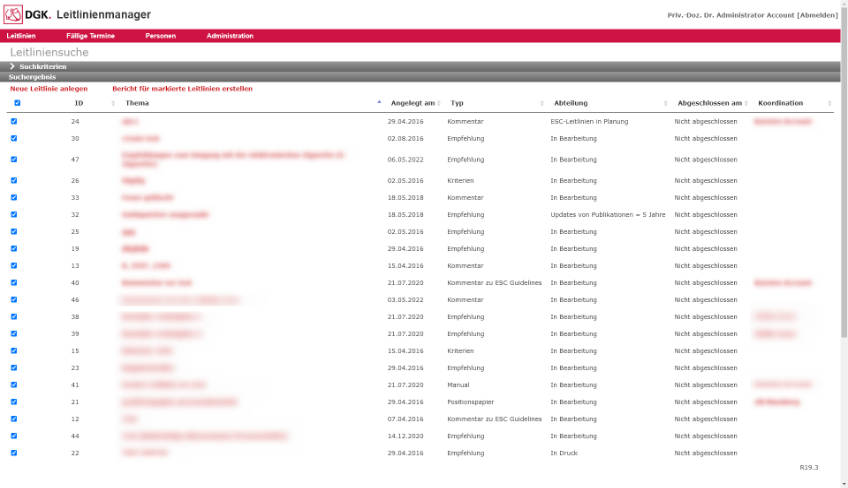Open Koordination link in ID 21 row

(777, 402)
